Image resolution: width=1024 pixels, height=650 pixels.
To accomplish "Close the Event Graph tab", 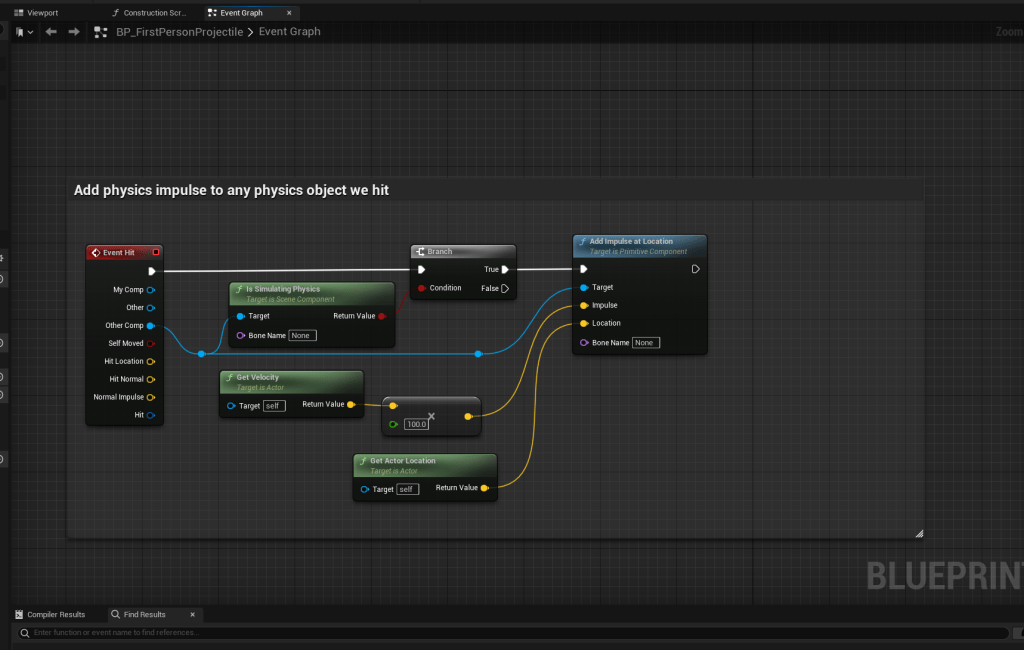I will 289,13.
